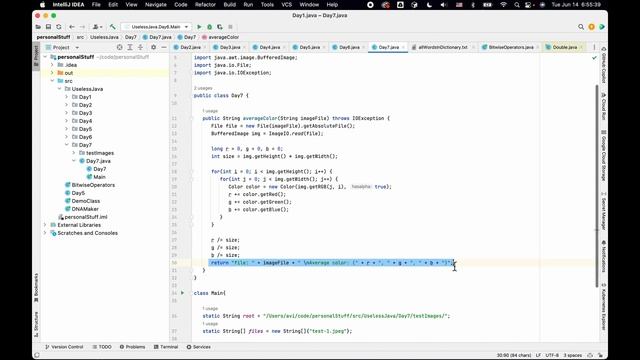Toggle the Problems tool window
The height and width of the screenshot is (360, 640).
coord(132,347)
